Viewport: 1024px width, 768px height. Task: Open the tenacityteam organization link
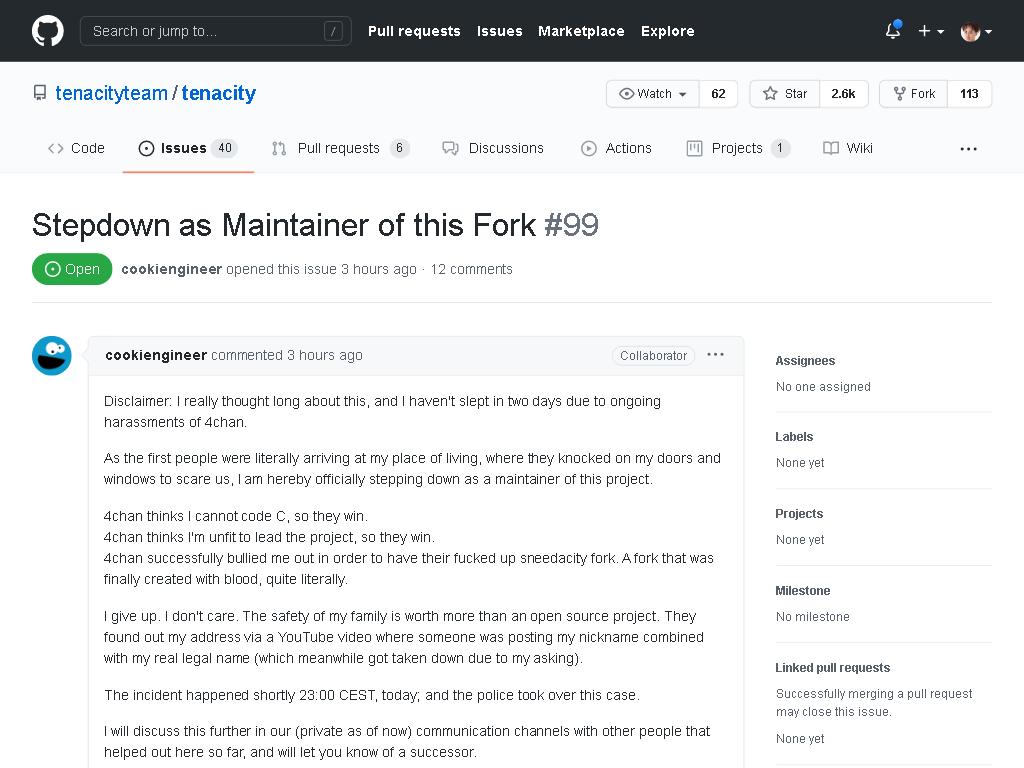point(111,93)
